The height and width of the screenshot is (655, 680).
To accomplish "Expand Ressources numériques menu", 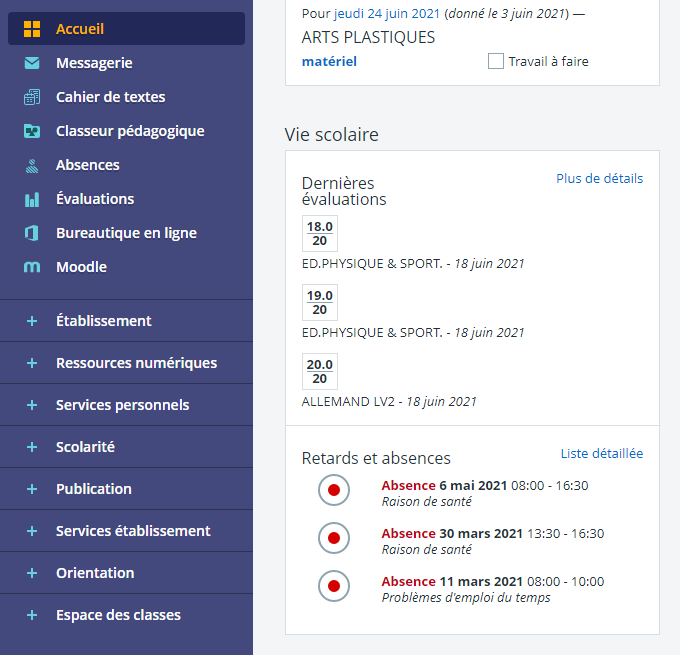I will [32, 363].
